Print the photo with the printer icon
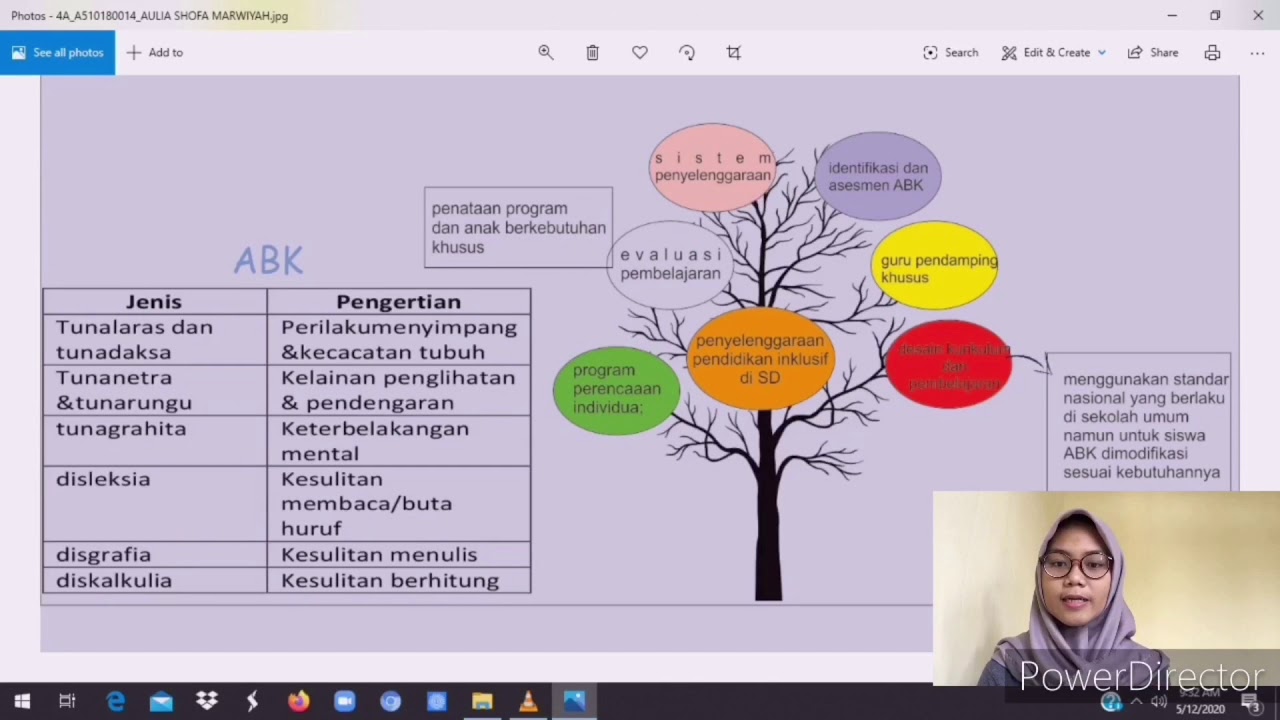 click(x=1212, y=53)
